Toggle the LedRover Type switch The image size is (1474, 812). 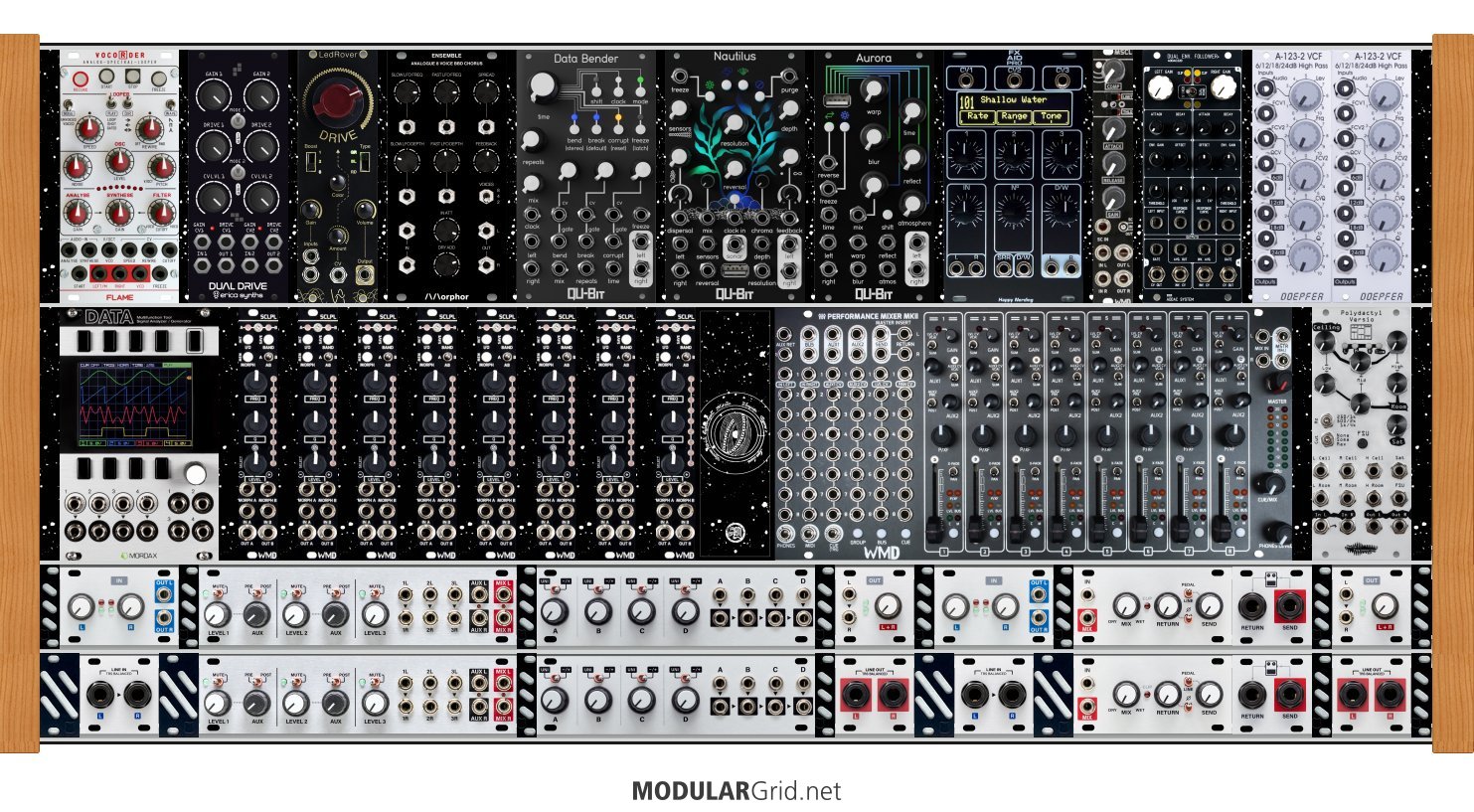365,161
